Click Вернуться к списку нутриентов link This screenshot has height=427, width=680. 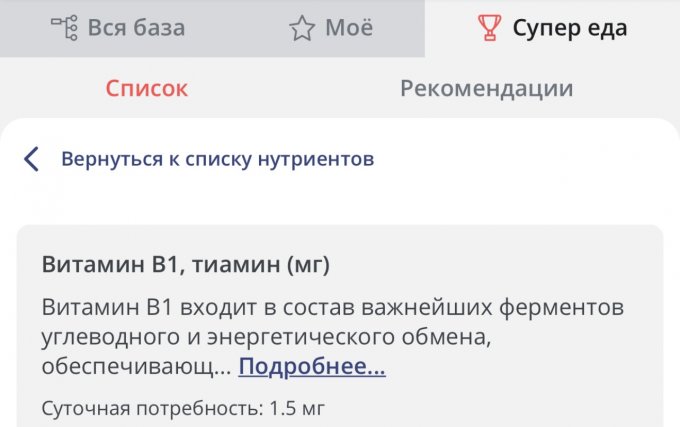click(x=218, y=158)
